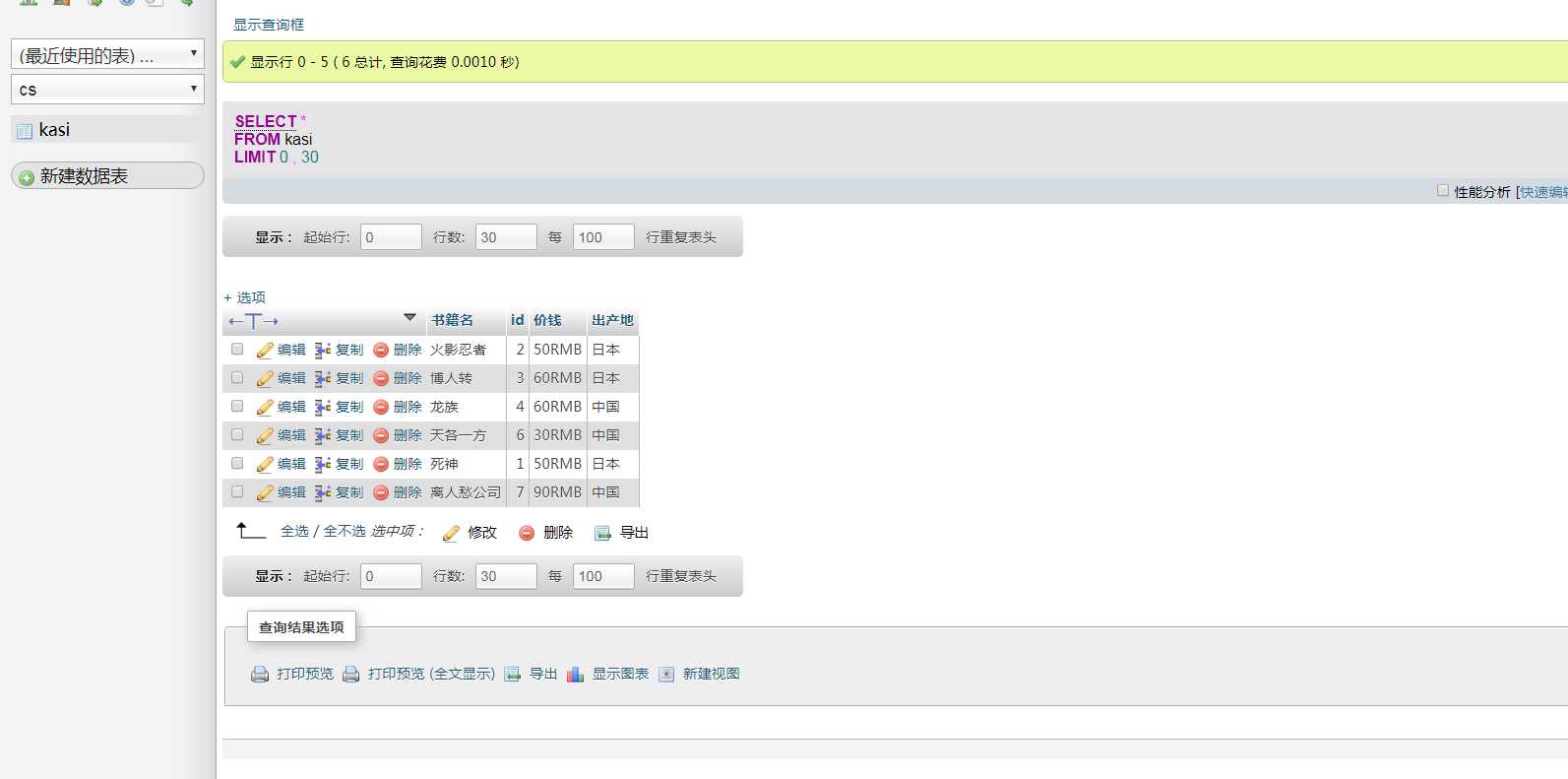Screen dimensions: 1568x779
Task: Click copy icon for 死神 row
Action: (x=323, y=464)
